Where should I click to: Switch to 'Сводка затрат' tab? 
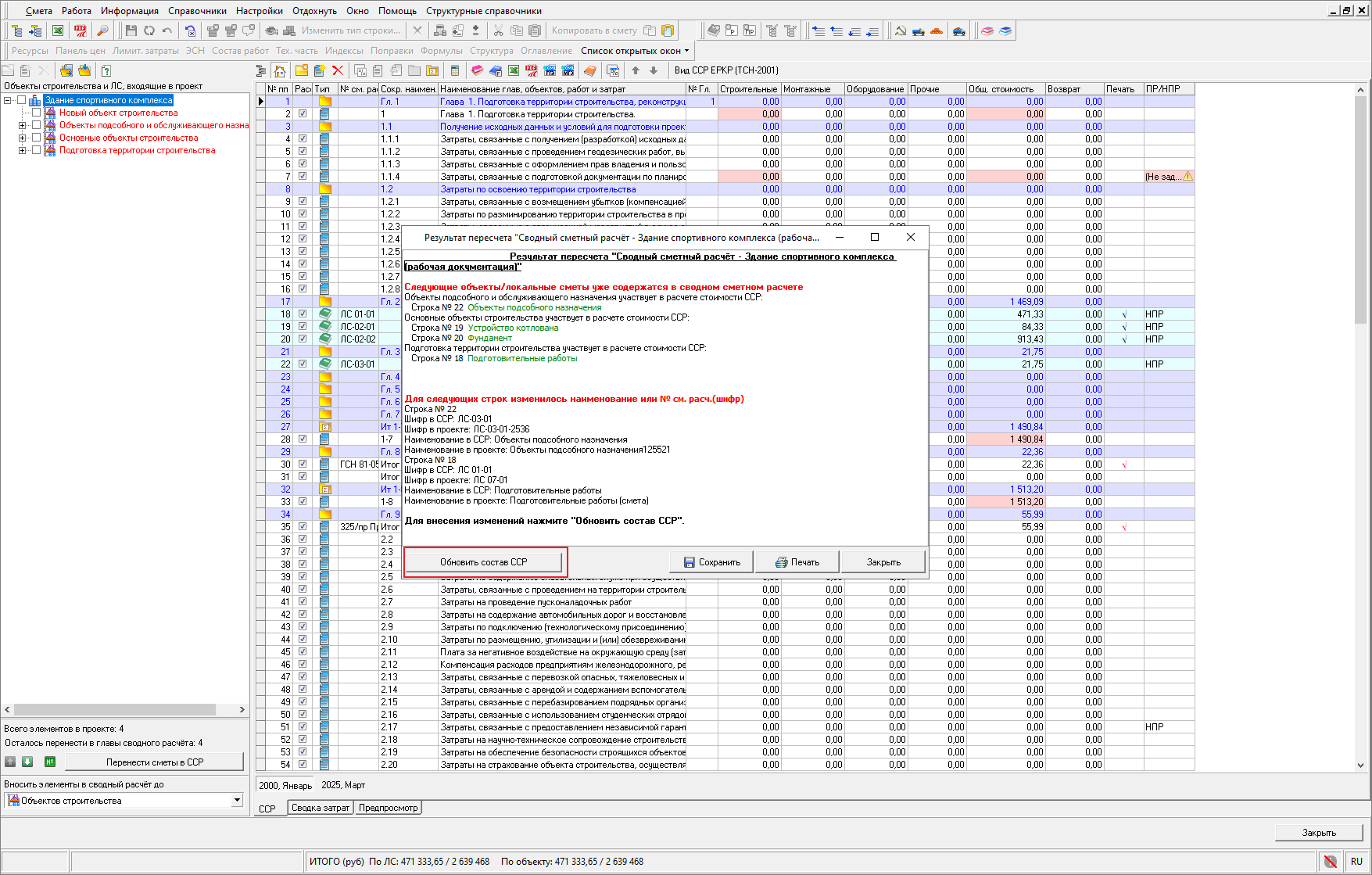pos(320,808)
